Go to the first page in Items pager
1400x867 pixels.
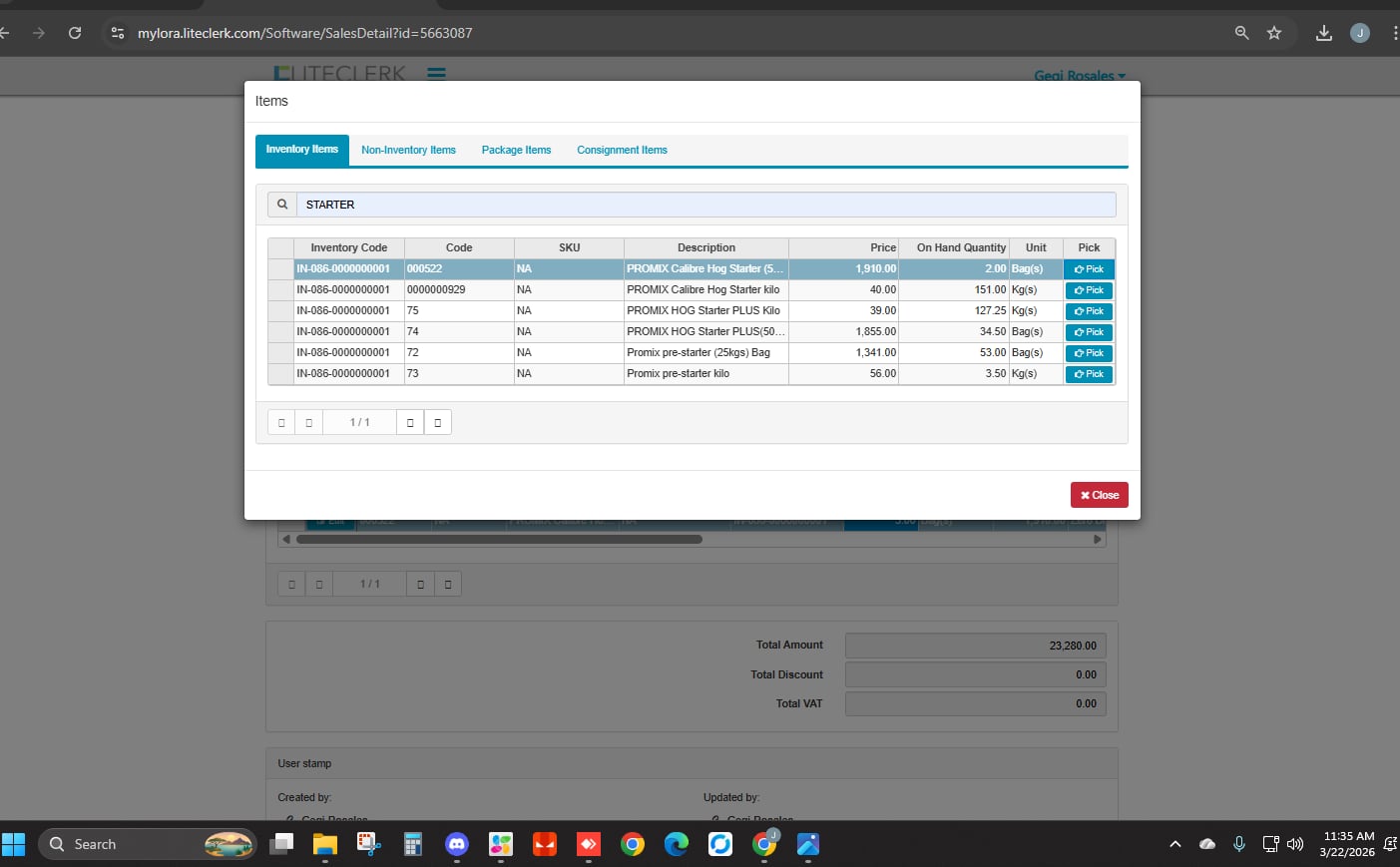click(x=281, y=423)
